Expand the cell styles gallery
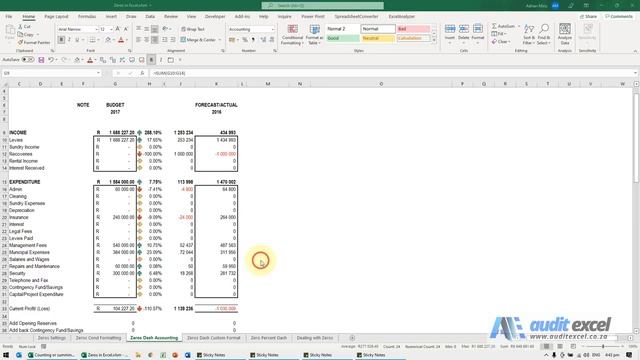This screenshot has width=640, height=360. click(434, 40)
